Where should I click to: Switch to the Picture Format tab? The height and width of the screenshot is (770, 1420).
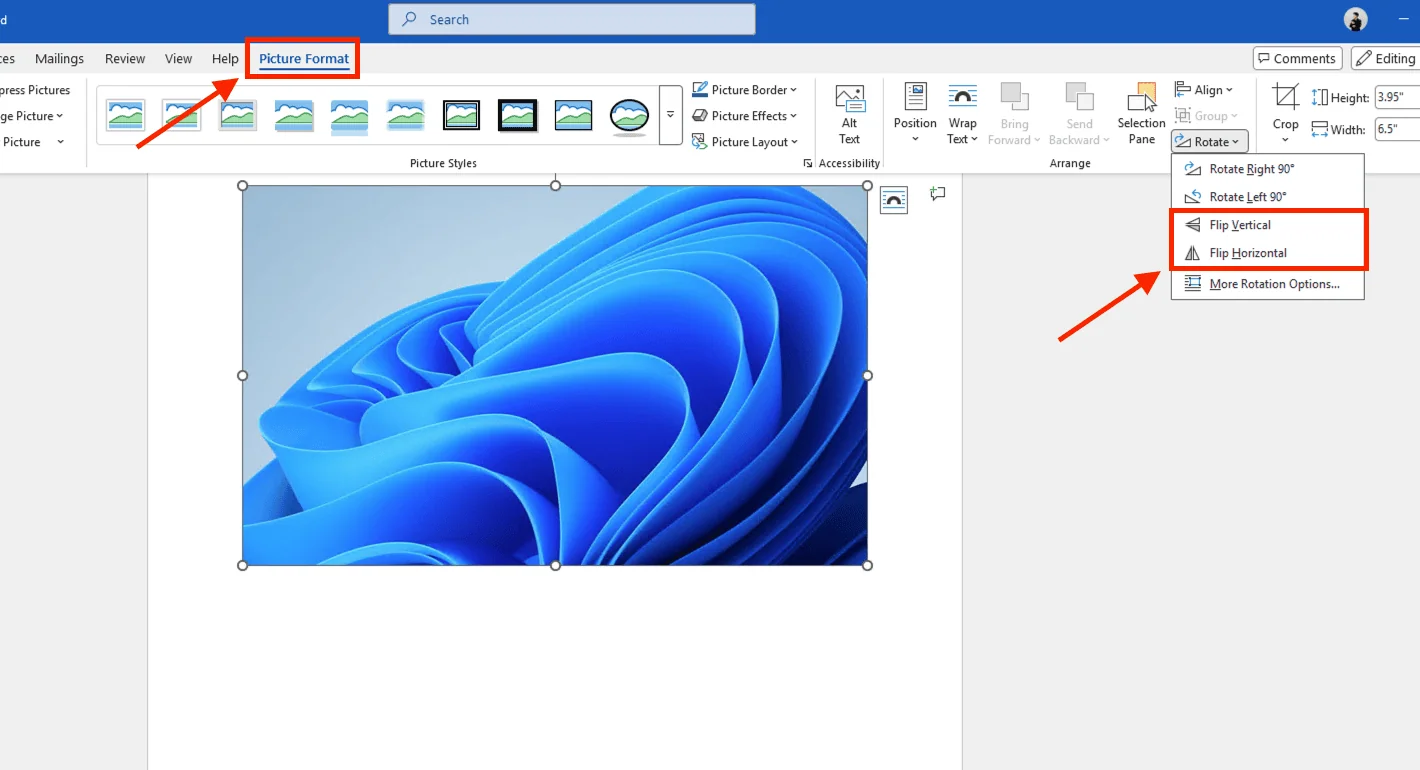pyautogui.click(x=302, y=58)
